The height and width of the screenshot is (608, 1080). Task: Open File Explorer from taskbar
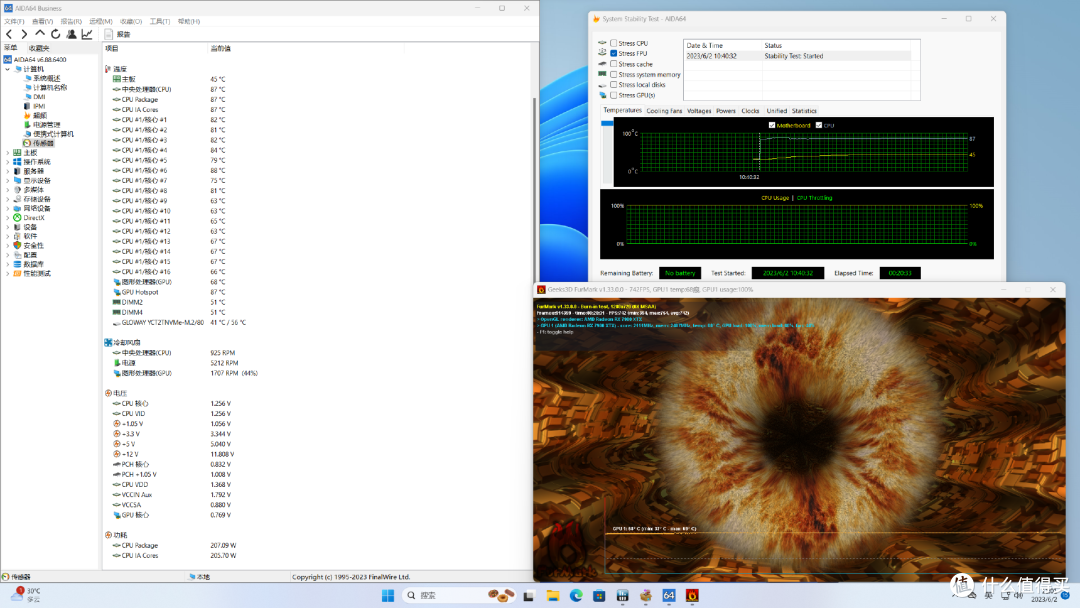click(x=552, y=595)
